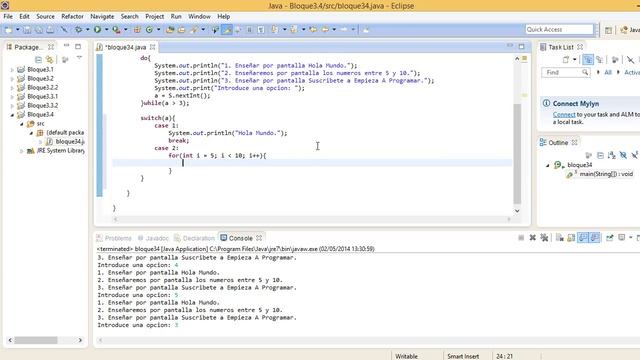Click the Connect link in Mylyn
Image resolution: width=640 pixels, height=360 pixels.
tap(564, 115)
